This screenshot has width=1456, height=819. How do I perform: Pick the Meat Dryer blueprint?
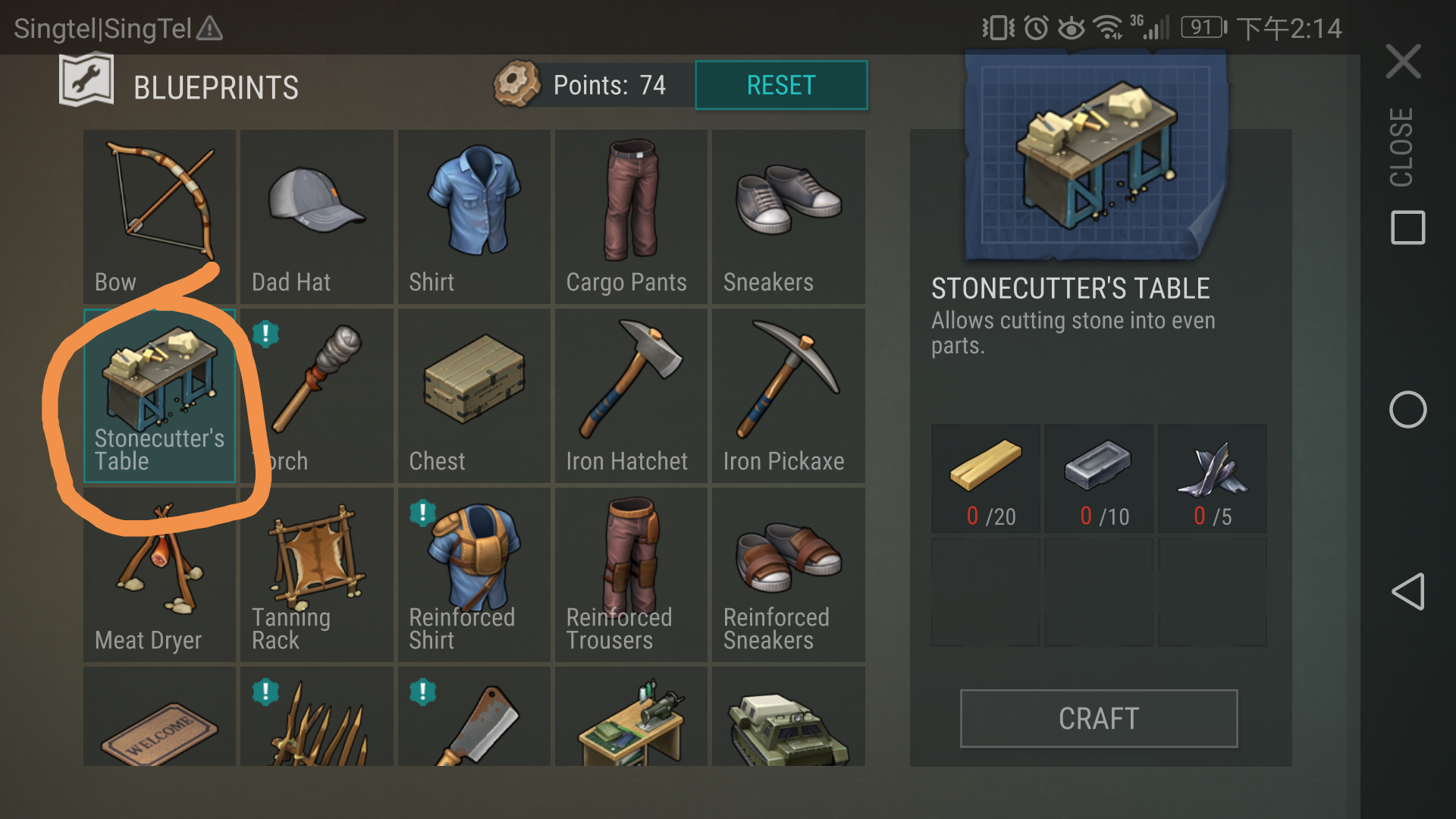pos(159,575)
